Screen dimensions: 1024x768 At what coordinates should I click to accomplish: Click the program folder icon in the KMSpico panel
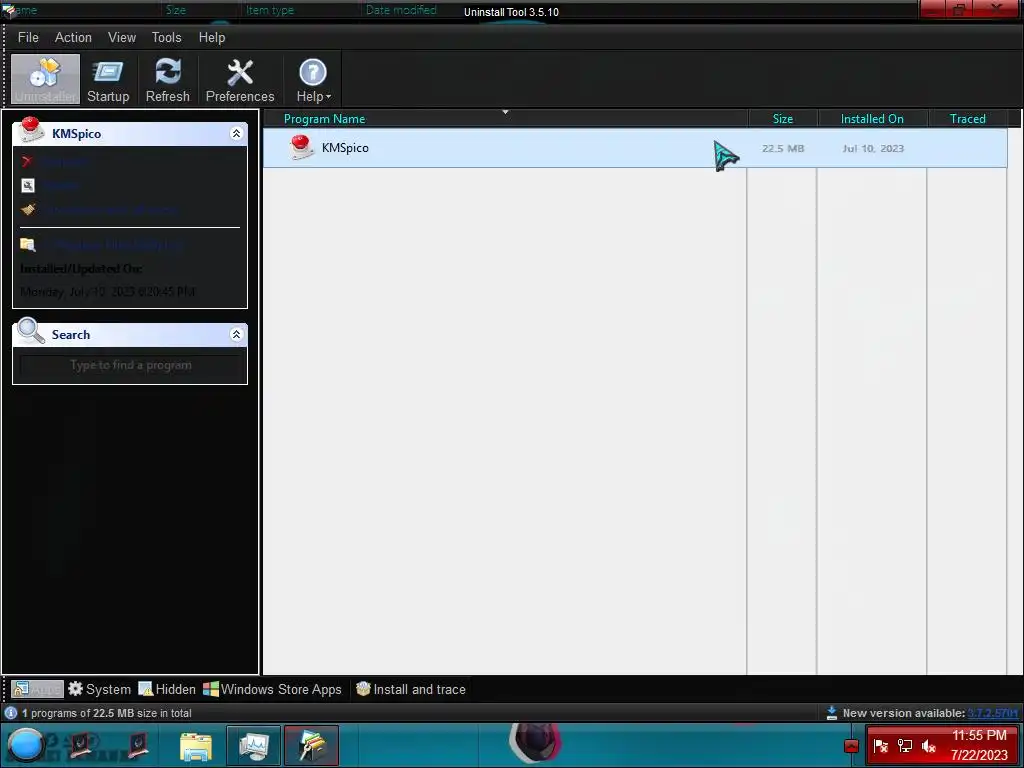(x=27, y=245)
